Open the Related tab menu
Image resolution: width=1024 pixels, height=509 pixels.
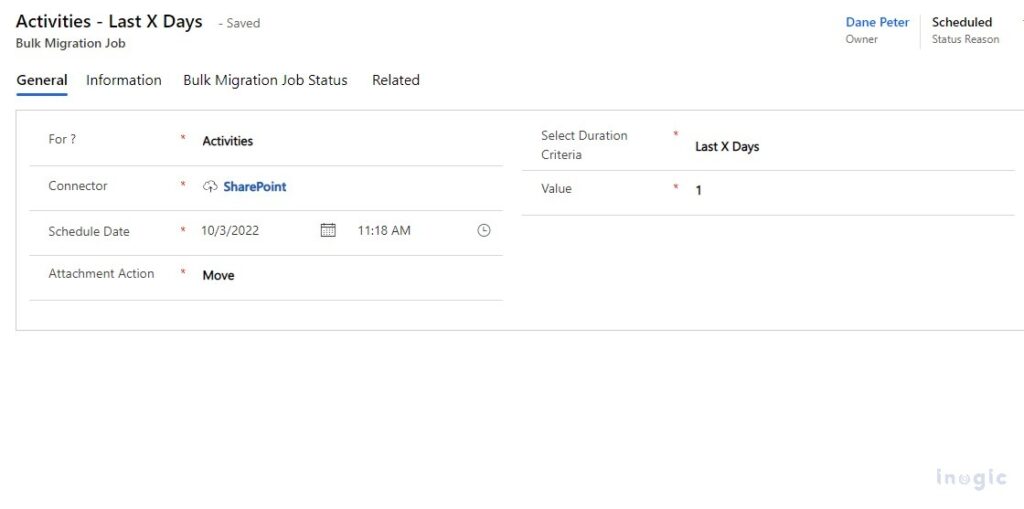(x=396, y=80)
